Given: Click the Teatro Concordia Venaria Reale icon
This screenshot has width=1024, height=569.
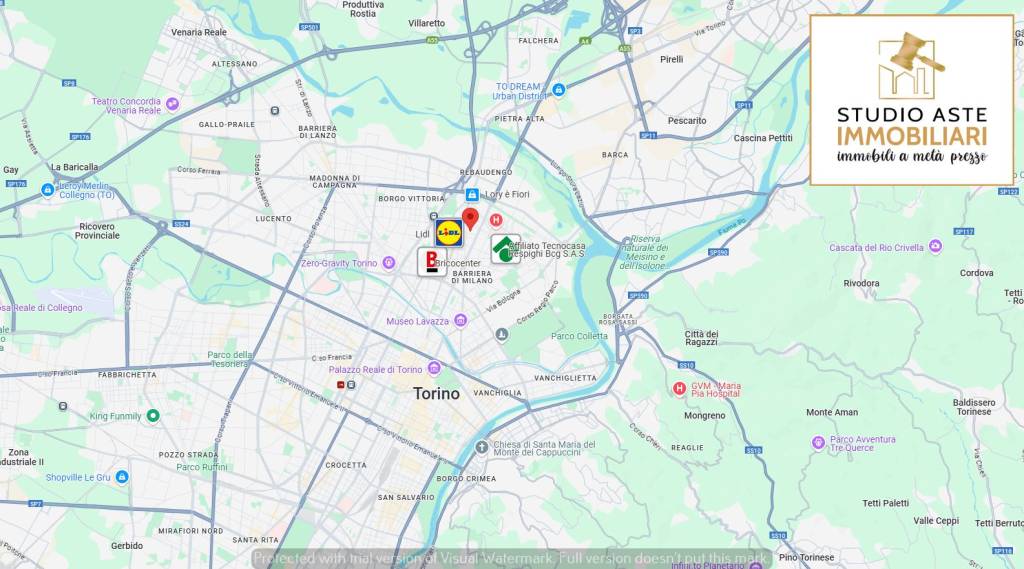Looking at the screenshot, I should [x=172, y=104].
